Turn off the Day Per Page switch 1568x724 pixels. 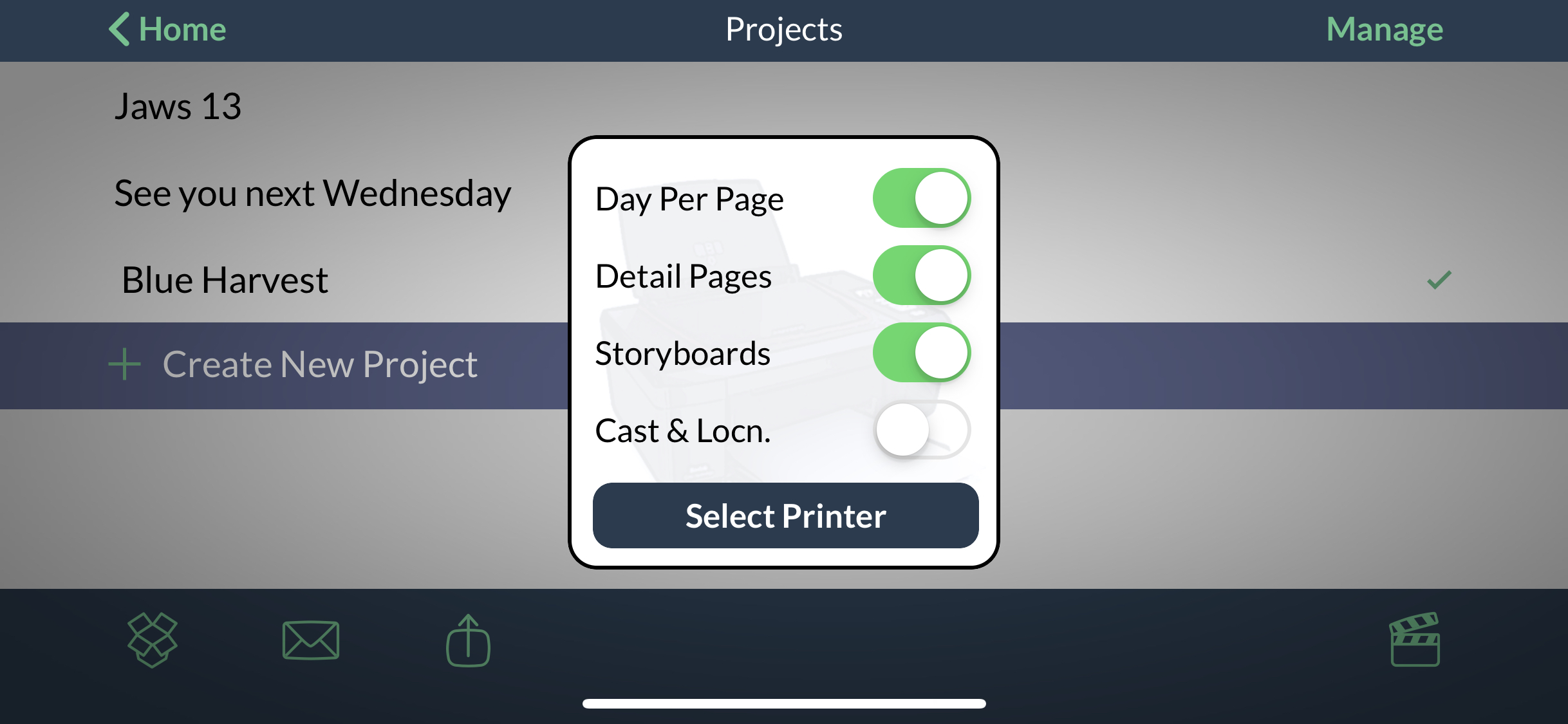point(921,198)
